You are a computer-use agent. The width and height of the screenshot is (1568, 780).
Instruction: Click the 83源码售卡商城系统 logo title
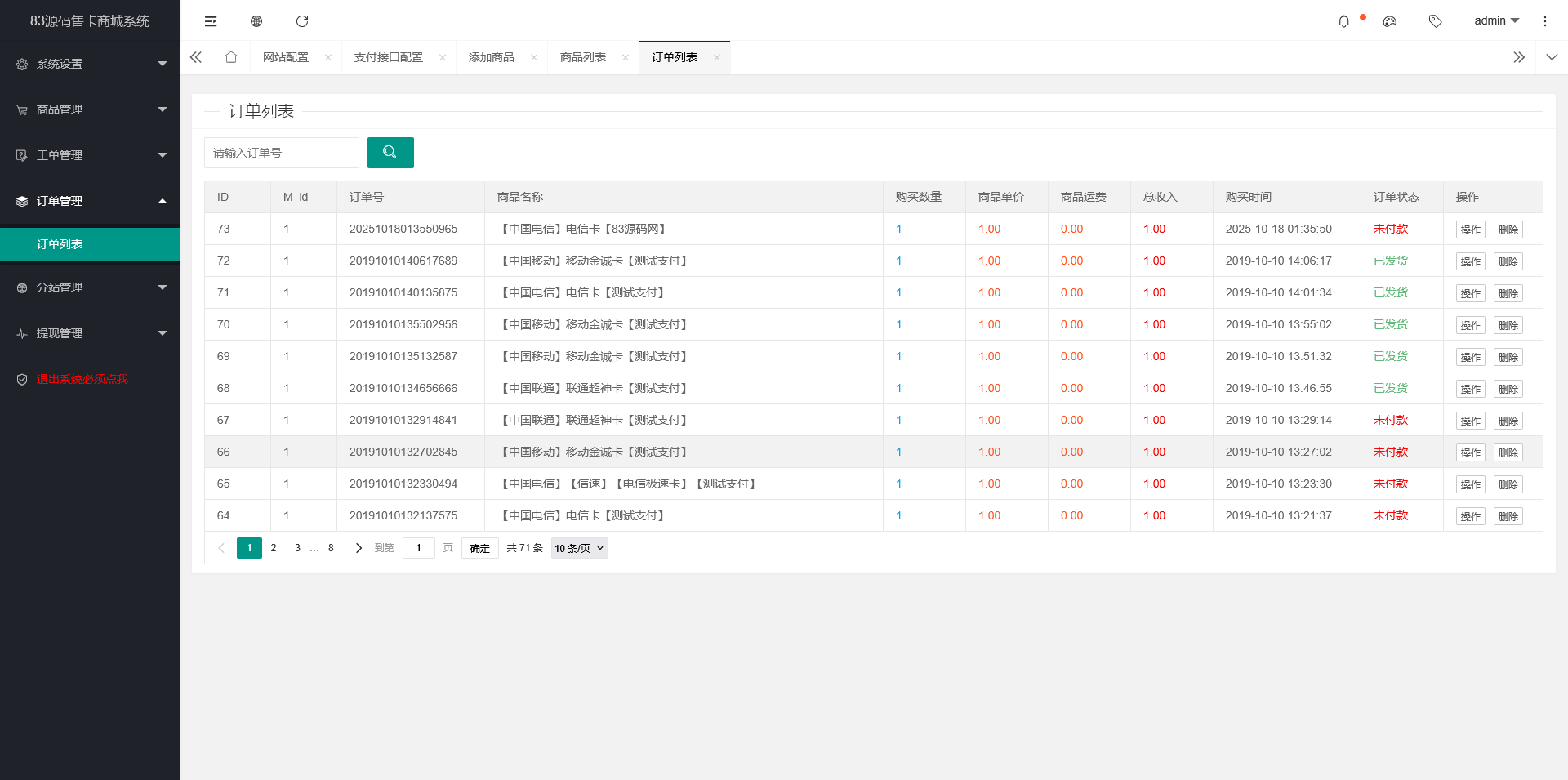coord(90,21)
